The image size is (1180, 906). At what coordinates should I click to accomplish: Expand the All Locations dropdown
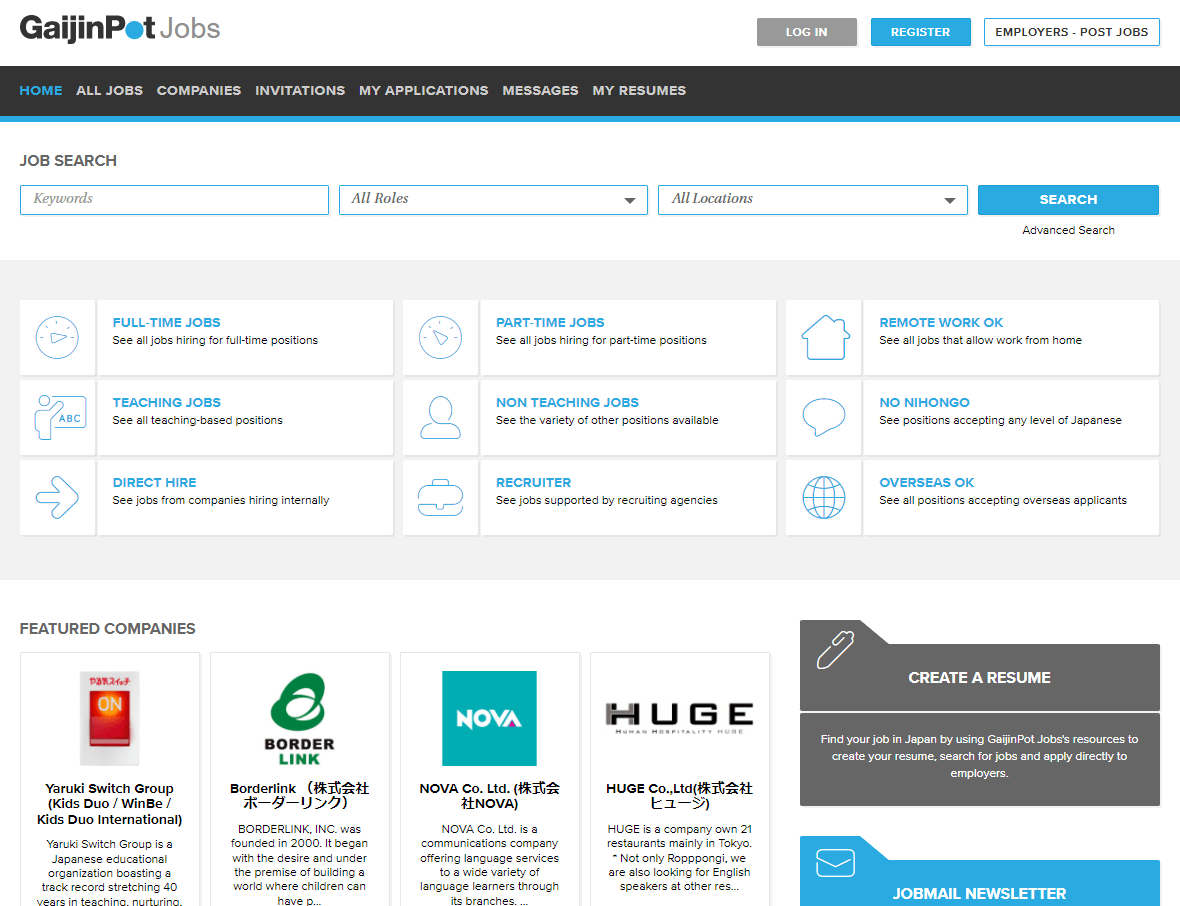click(813, 200)
